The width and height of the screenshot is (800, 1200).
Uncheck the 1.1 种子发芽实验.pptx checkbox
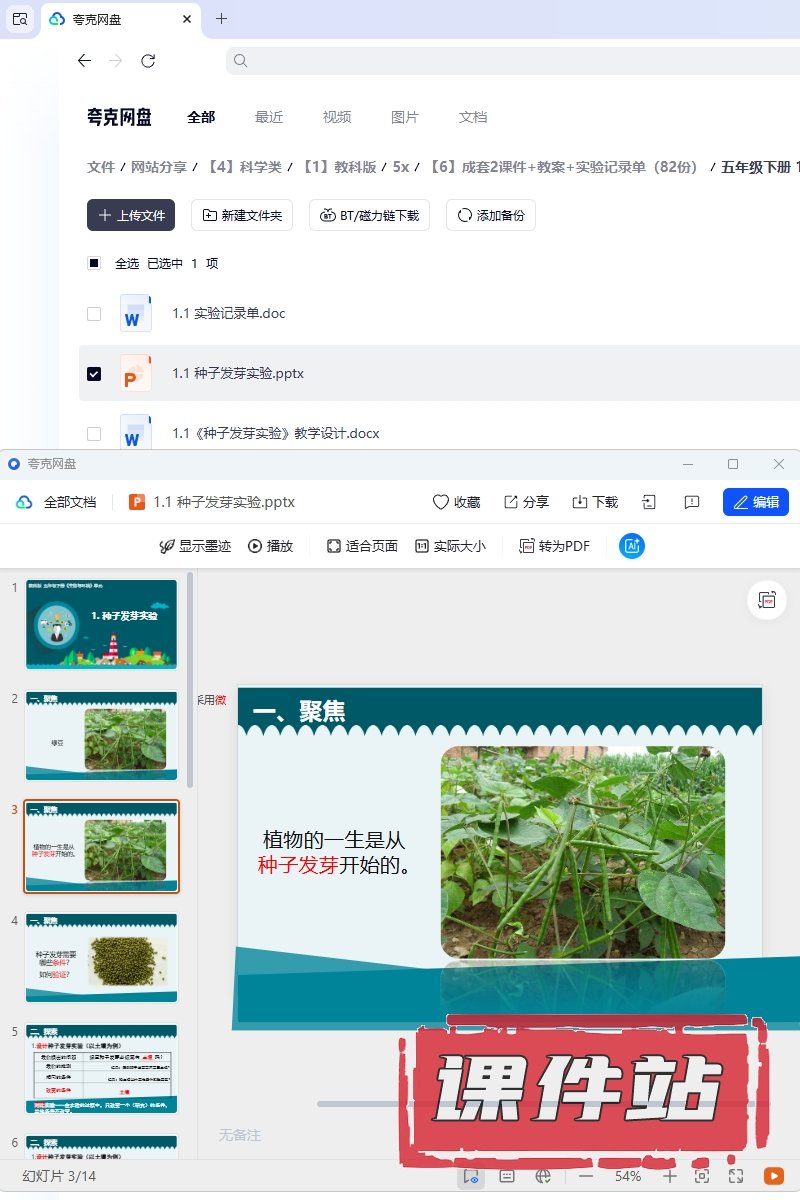tap(94, 374)
